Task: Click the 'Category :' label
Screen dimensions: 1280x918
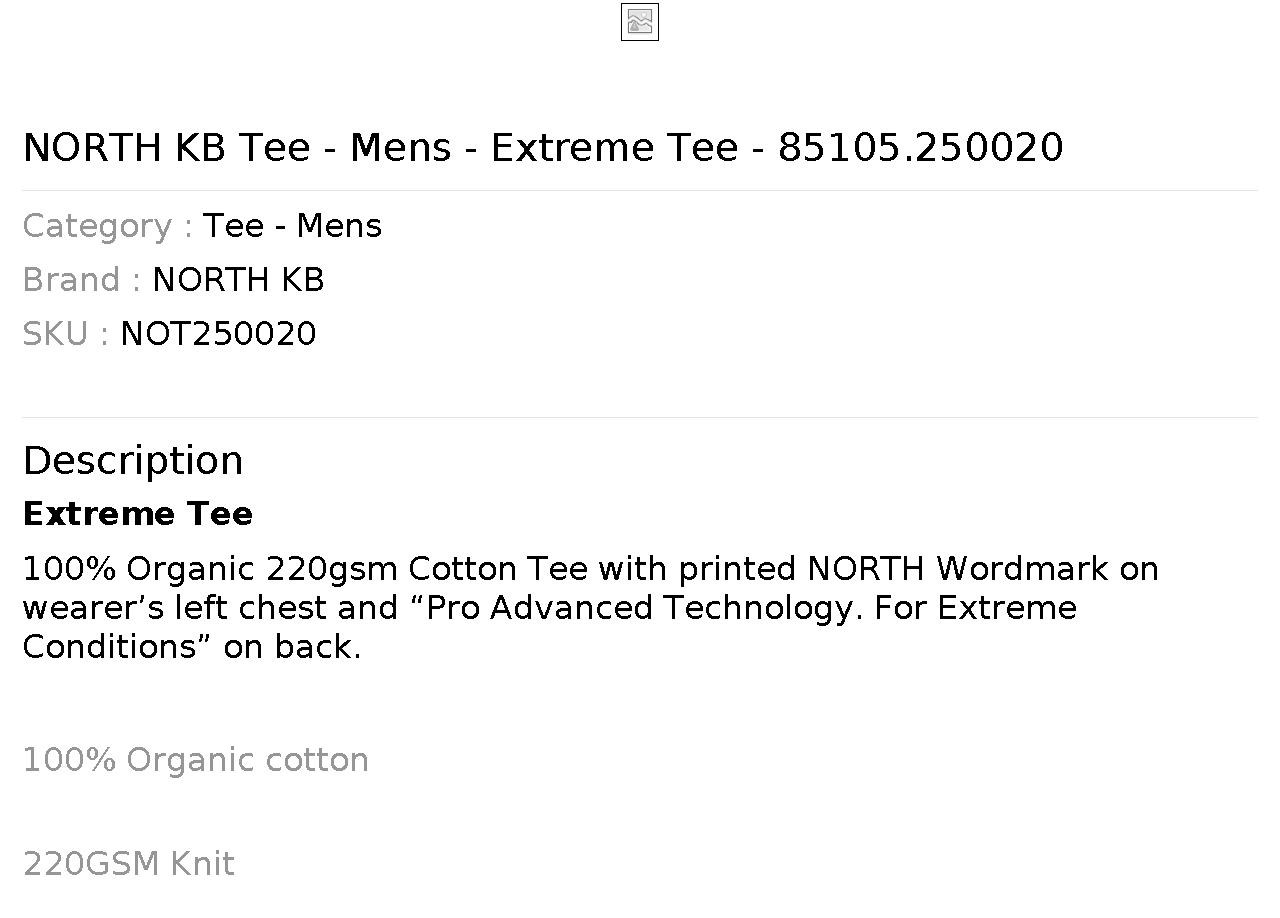Action: [x=108, y=226]
